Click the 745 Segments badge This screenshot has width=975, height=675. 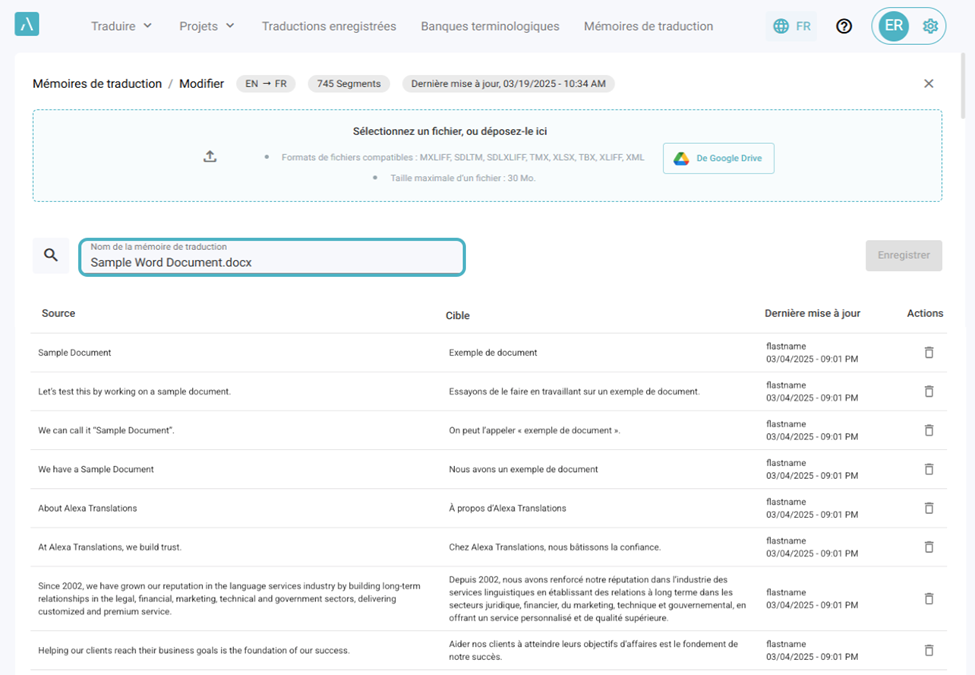pos(349,83)
